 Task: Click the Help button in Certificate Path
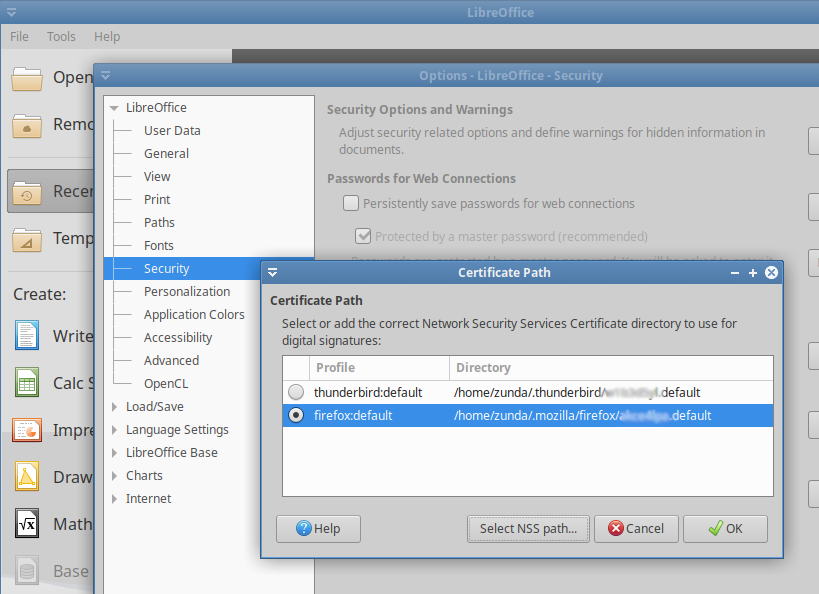point(318,529)
